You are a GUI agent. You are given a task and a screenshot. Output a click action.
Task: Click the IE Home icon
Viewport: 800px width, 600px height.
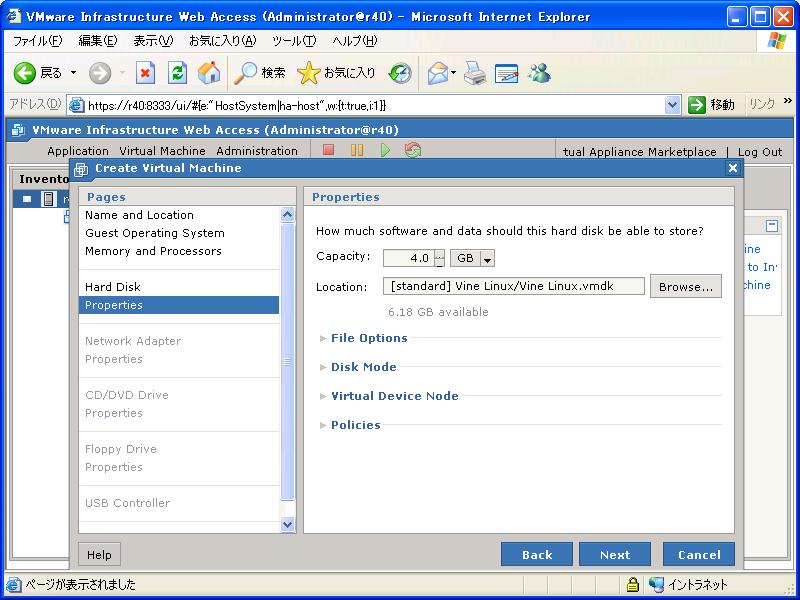[x=209, y=73]
